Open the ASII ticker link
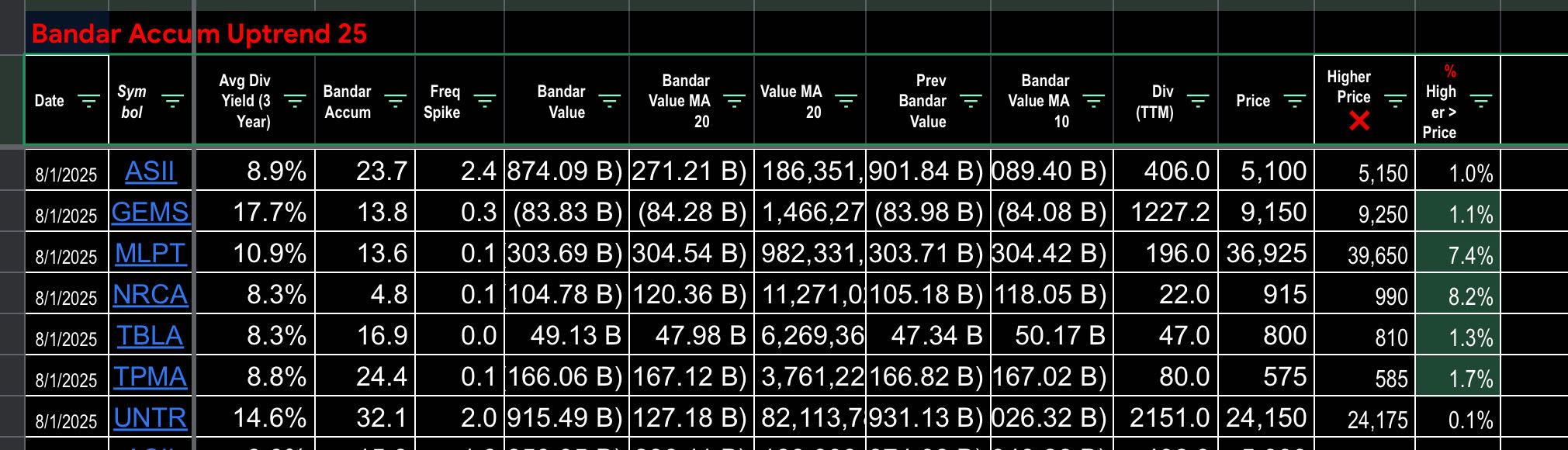1568x450 pixels. [x=151, y=171]
